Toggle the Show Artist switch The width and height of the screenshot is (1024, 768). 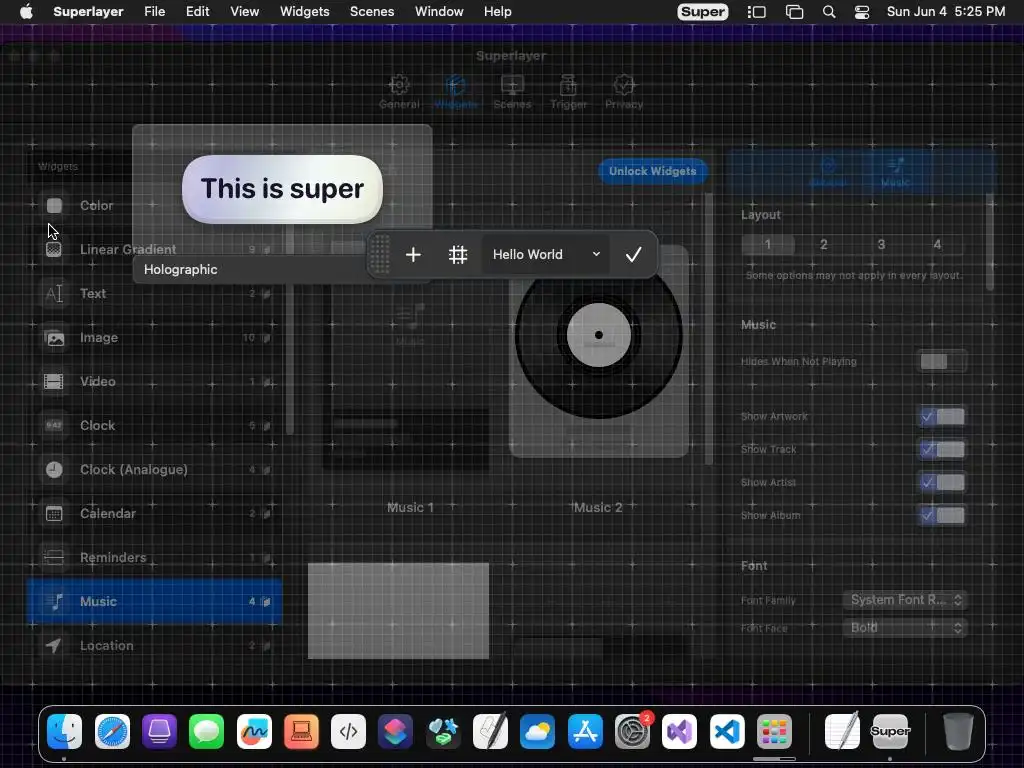click(x=942, y=483)
